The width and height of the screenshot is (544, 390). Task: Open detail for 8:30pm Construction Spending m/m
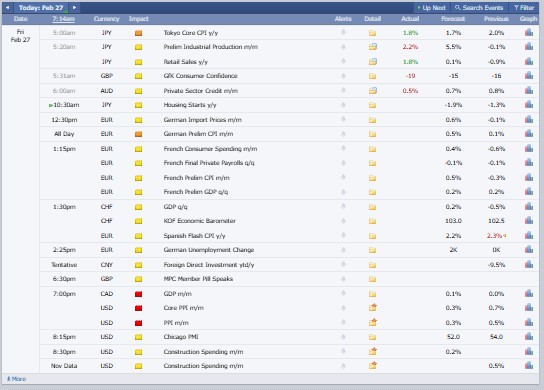(373, 351)
